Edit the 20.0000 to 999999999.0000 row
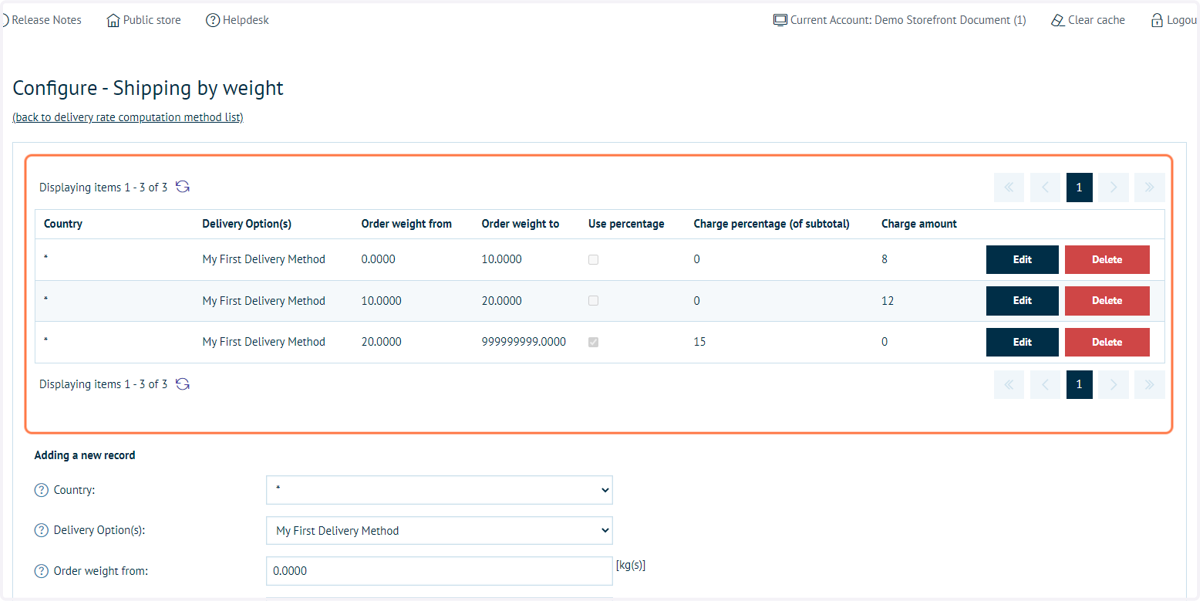Screen dimensions: 1200x601 (1022, 341)
